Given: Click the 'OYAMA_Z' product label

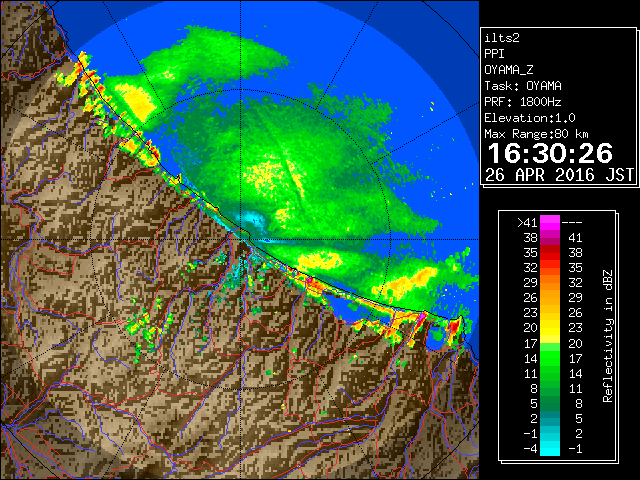Looking at the screenshot, I should click(509, 70).
